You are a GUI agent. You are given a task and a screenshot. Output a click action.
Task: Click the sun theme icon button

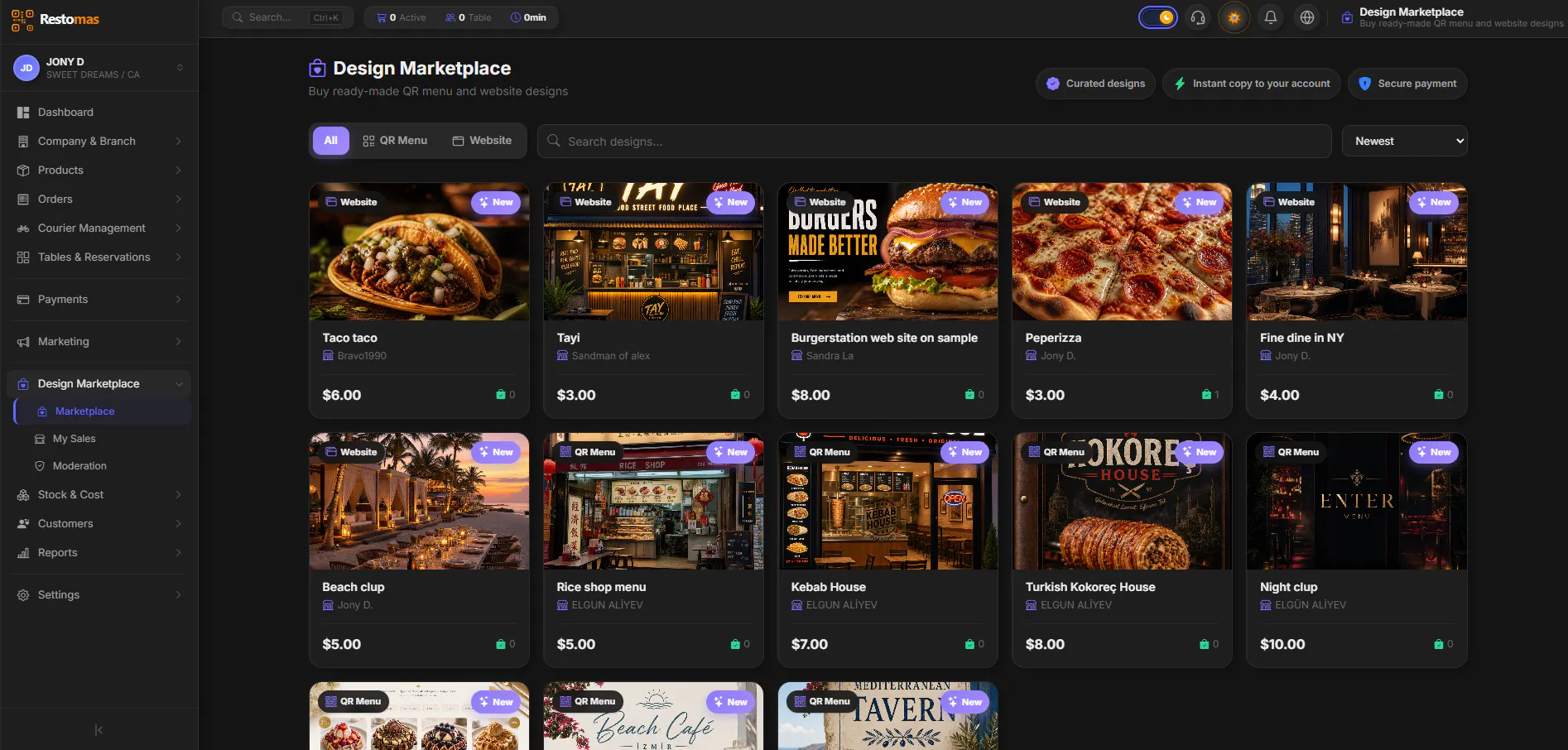coord(1234,17)
